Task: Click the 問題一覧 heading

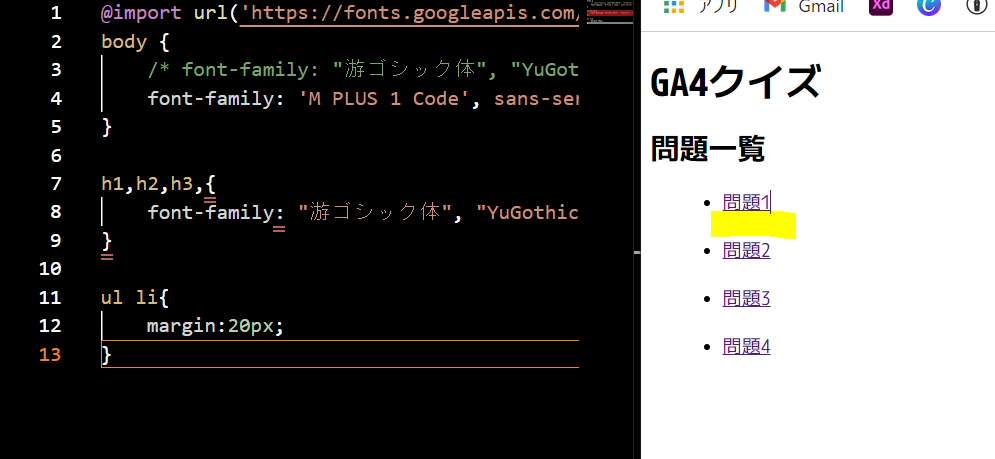Action: pyautogui.click(x=708, y=150)
